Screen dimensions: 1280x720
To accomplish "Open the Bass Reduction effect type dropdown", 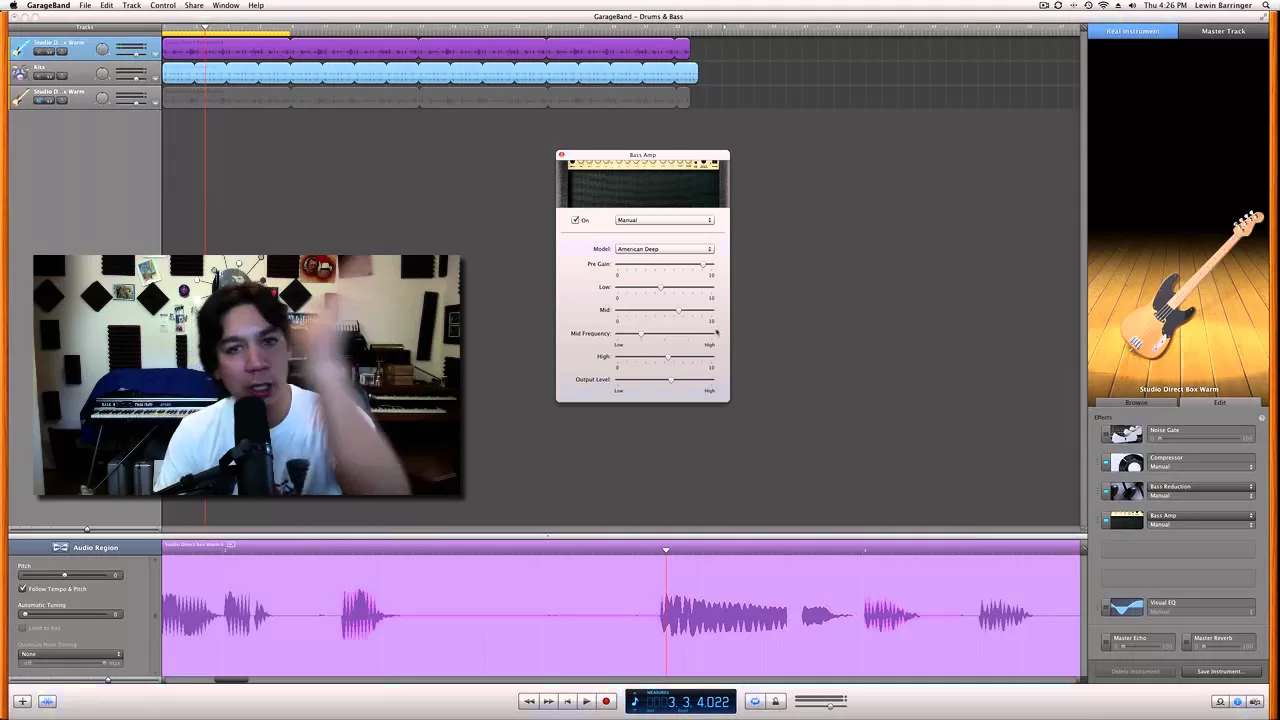I will (x=1201, y=487).
